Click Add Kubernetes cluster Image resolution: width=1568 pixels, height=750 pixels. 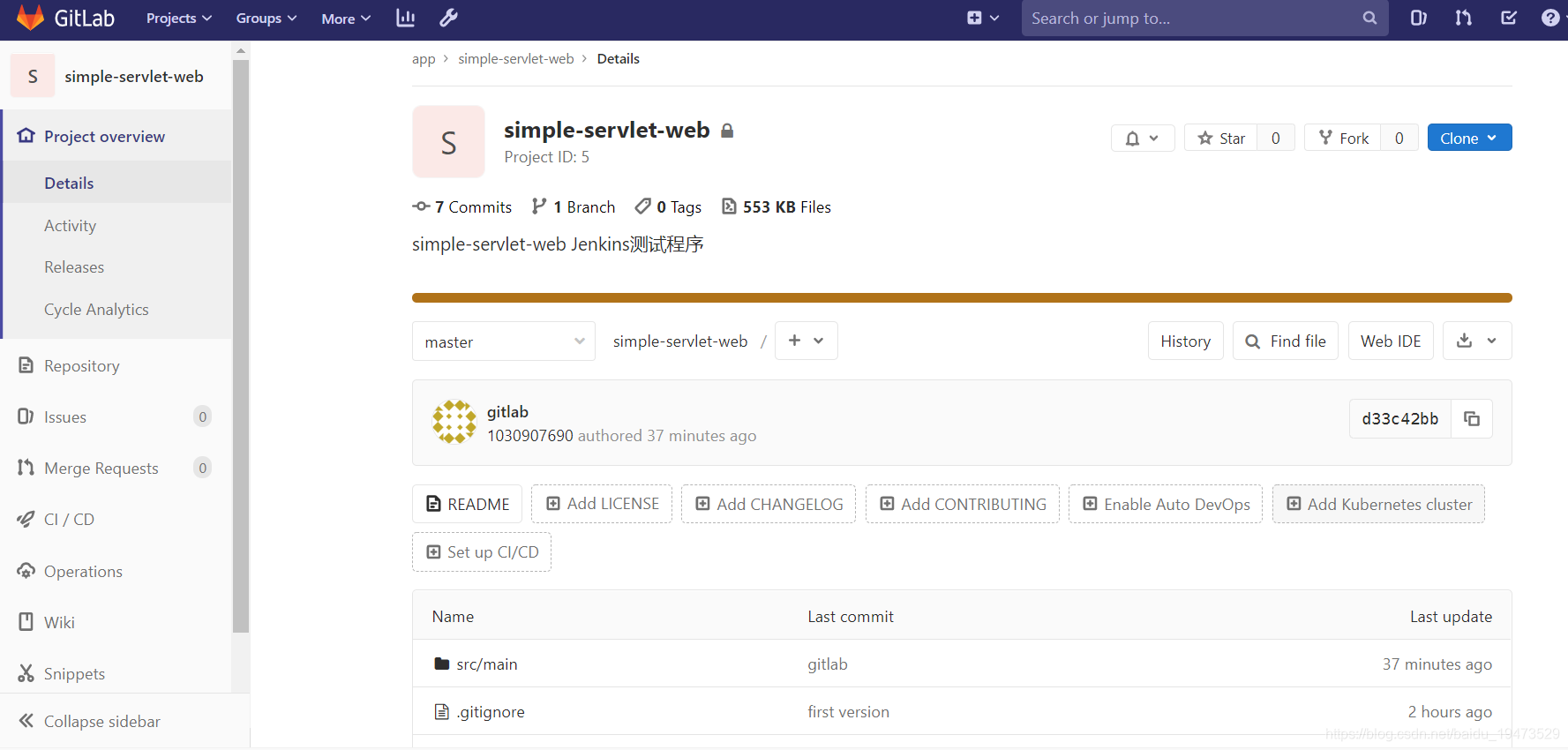click(x=1378, y=504)
